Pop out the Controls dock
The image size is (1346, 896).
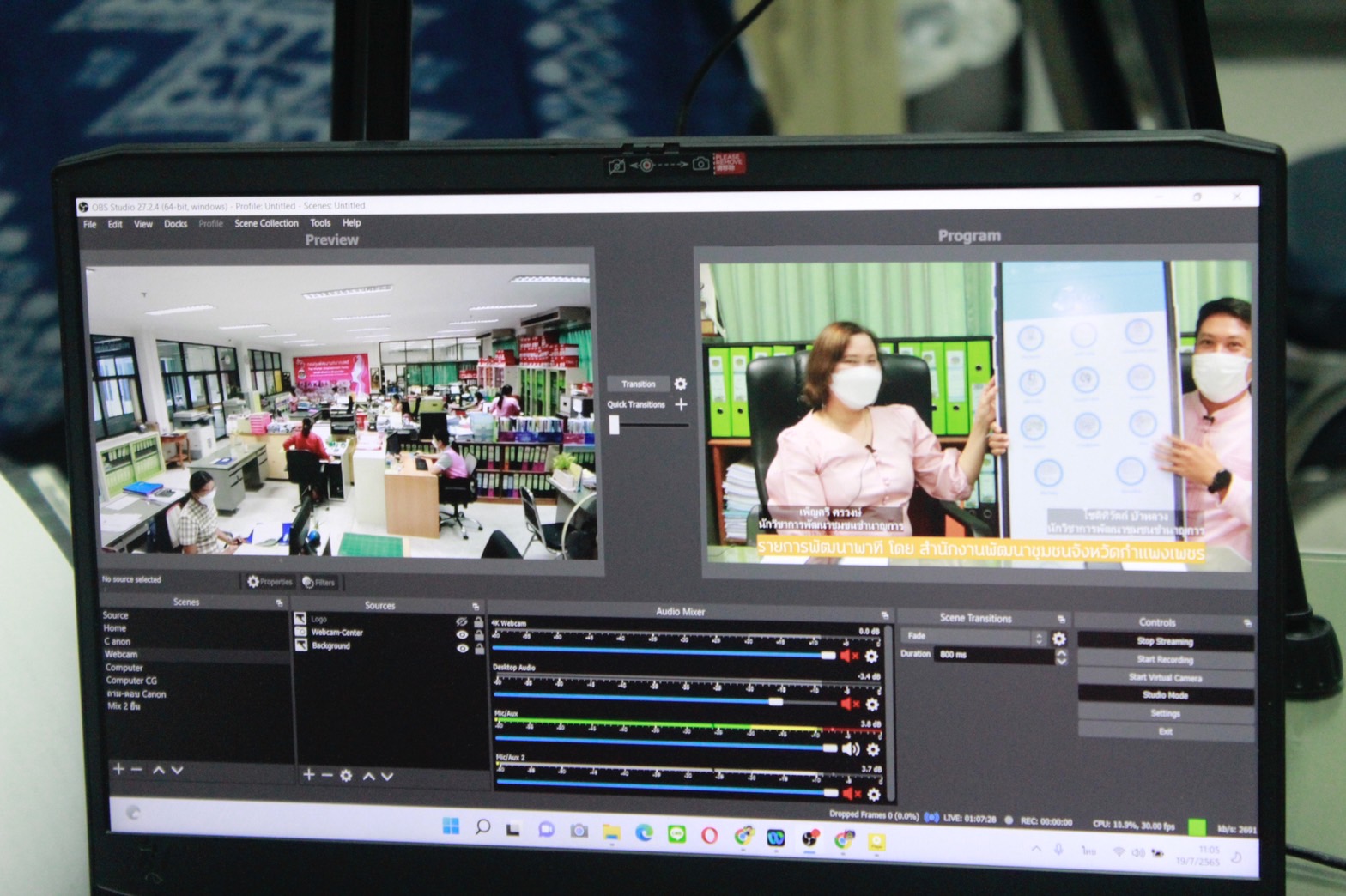[1246, 623]
